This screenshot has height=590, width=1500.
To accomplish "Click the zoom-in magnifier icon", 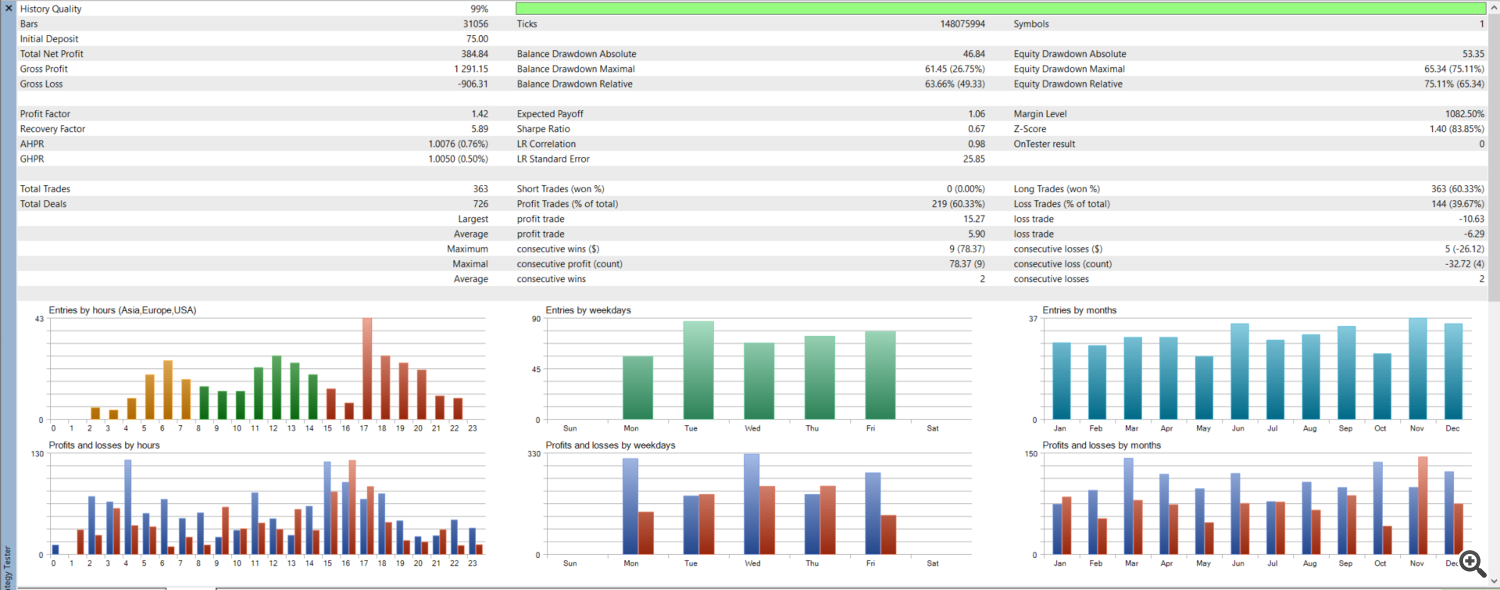I will (1471, 563).
